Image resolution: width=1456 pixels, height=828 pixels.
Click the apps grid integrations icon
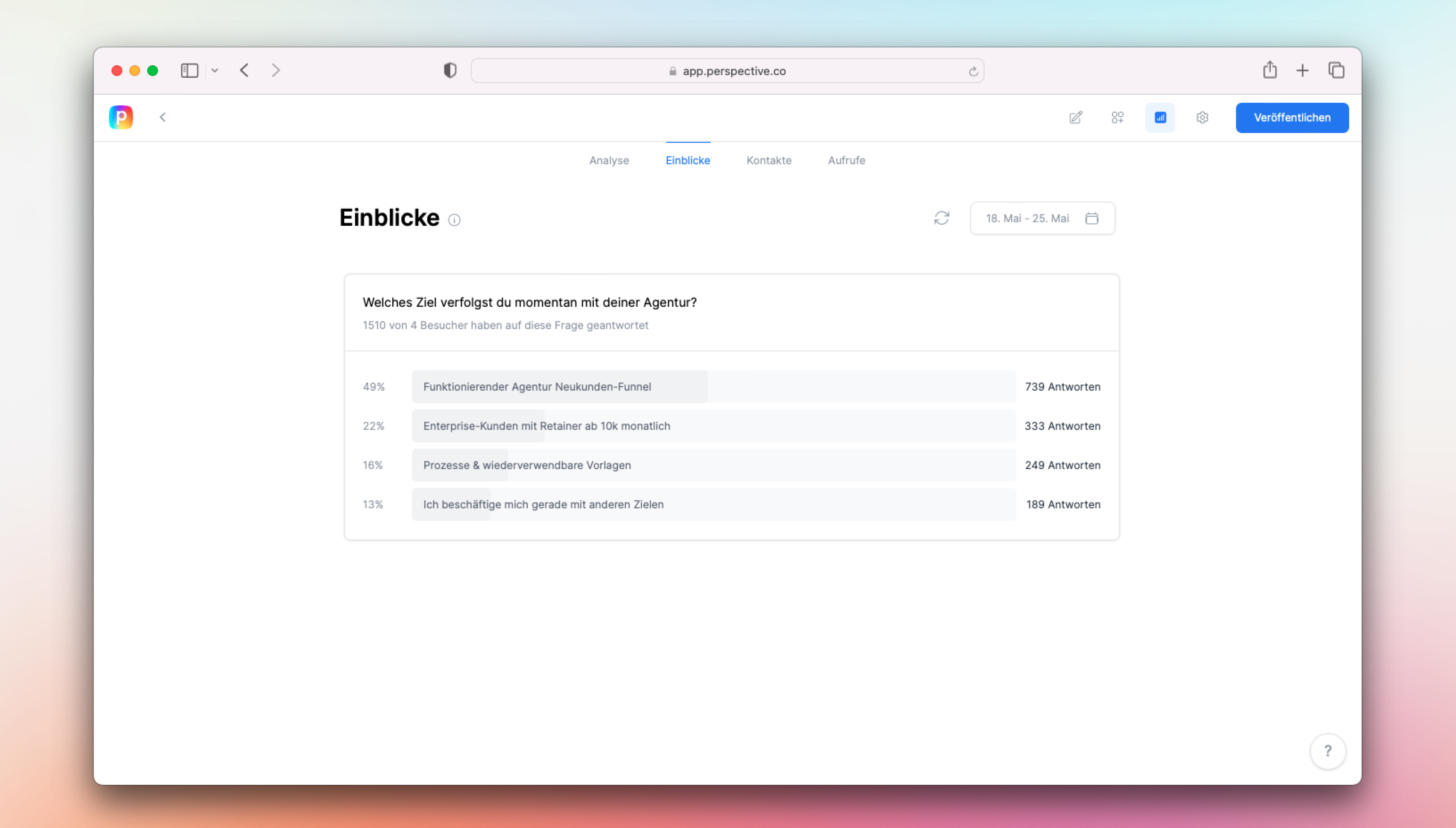click(1117, 118)
